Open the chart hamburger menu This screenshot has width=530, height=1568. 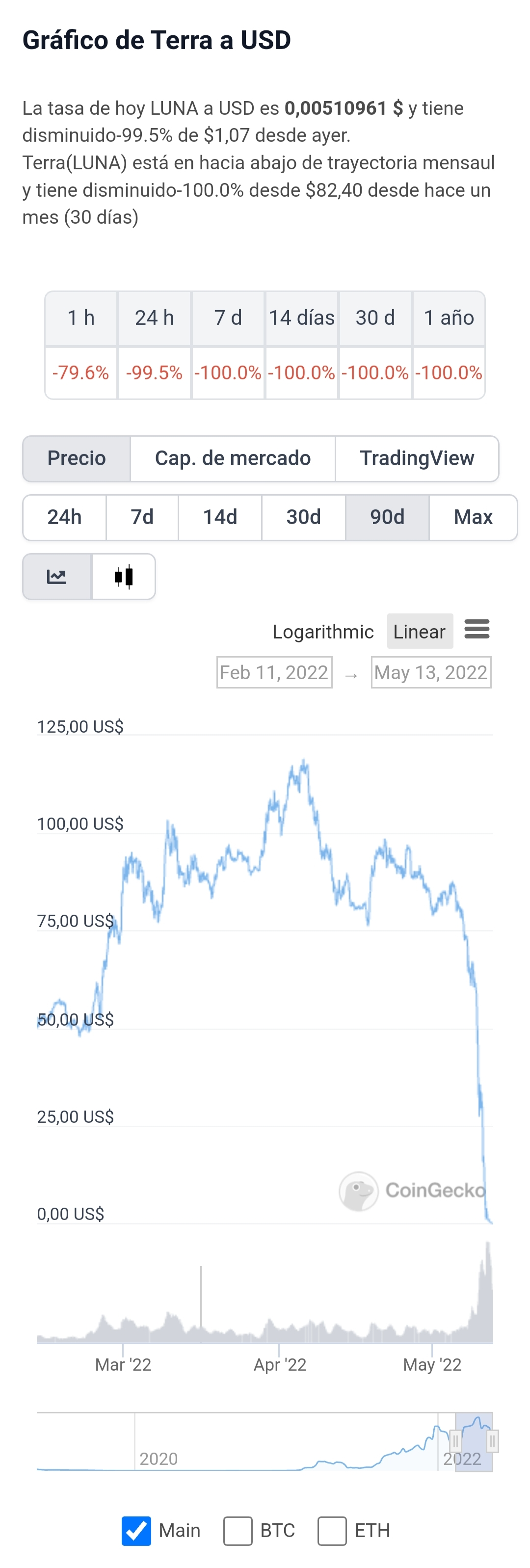[x=477, y=629]
